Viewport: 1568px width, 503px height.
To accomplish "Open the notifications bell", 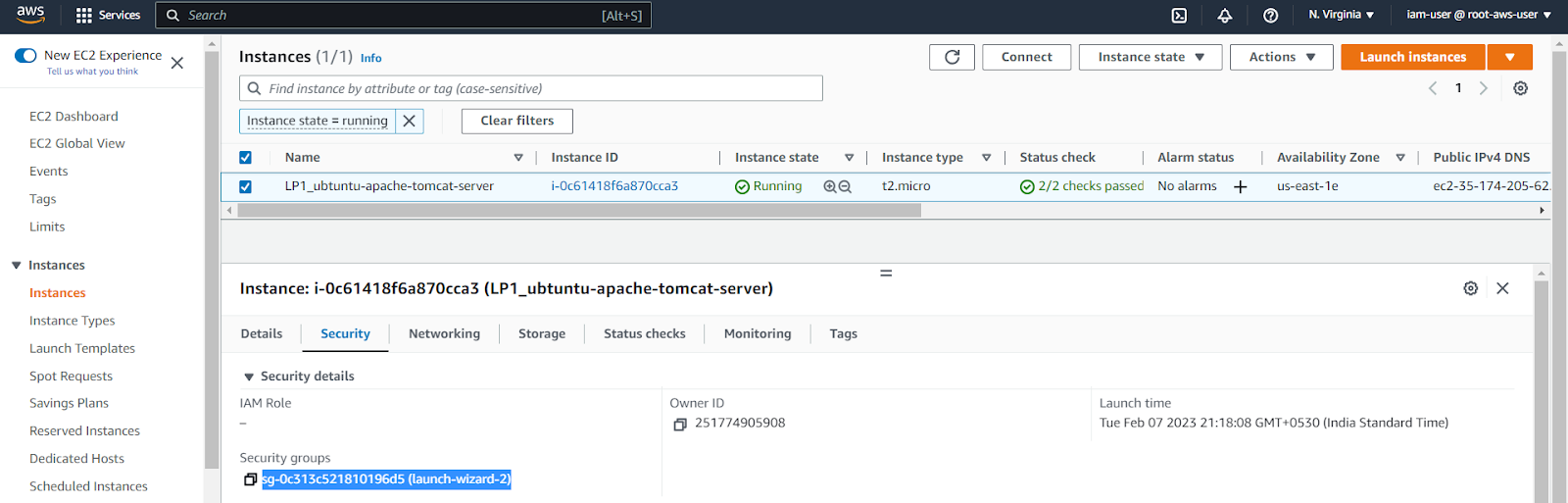I will (x=1225, y=15).
